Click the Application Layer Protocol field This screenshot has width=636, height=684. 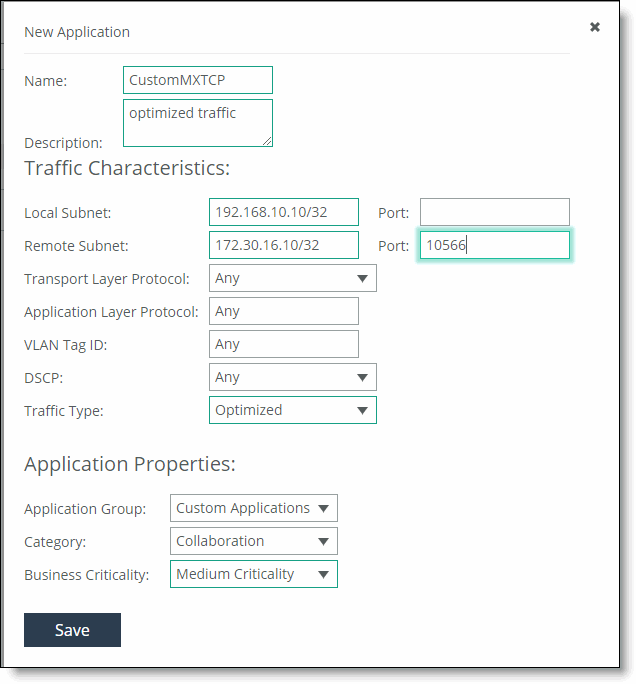pos(283,311)
